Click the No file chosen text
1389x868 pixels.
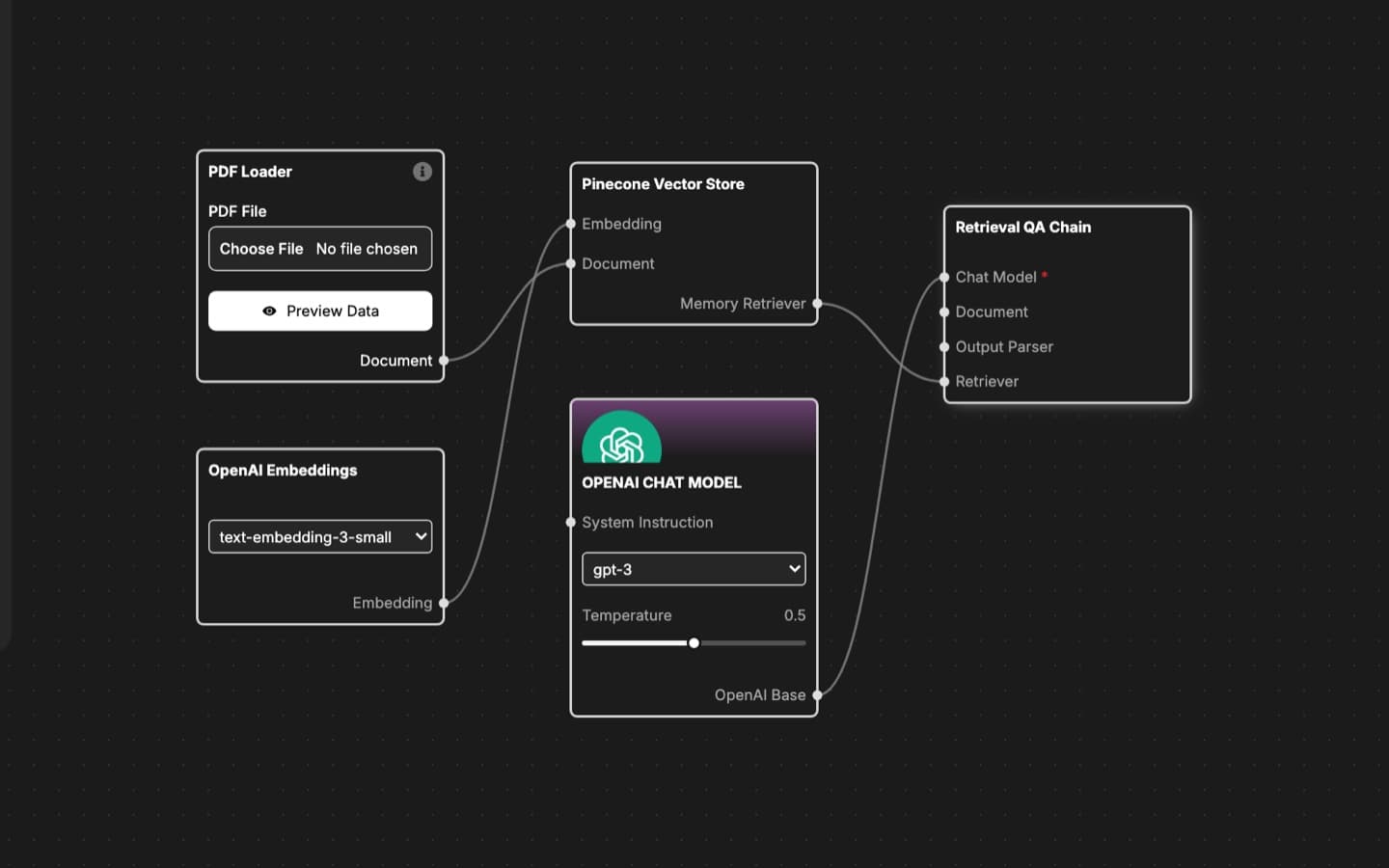[367, 249]
